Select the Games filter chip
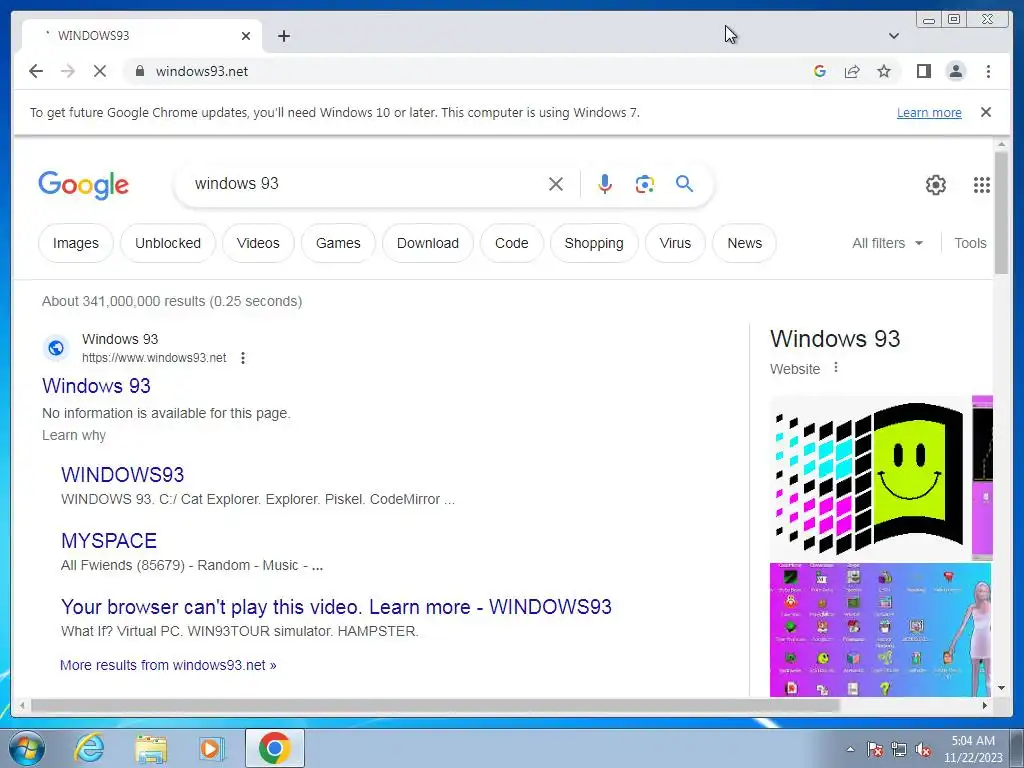 pyautogui.click(x=338, y=243)
